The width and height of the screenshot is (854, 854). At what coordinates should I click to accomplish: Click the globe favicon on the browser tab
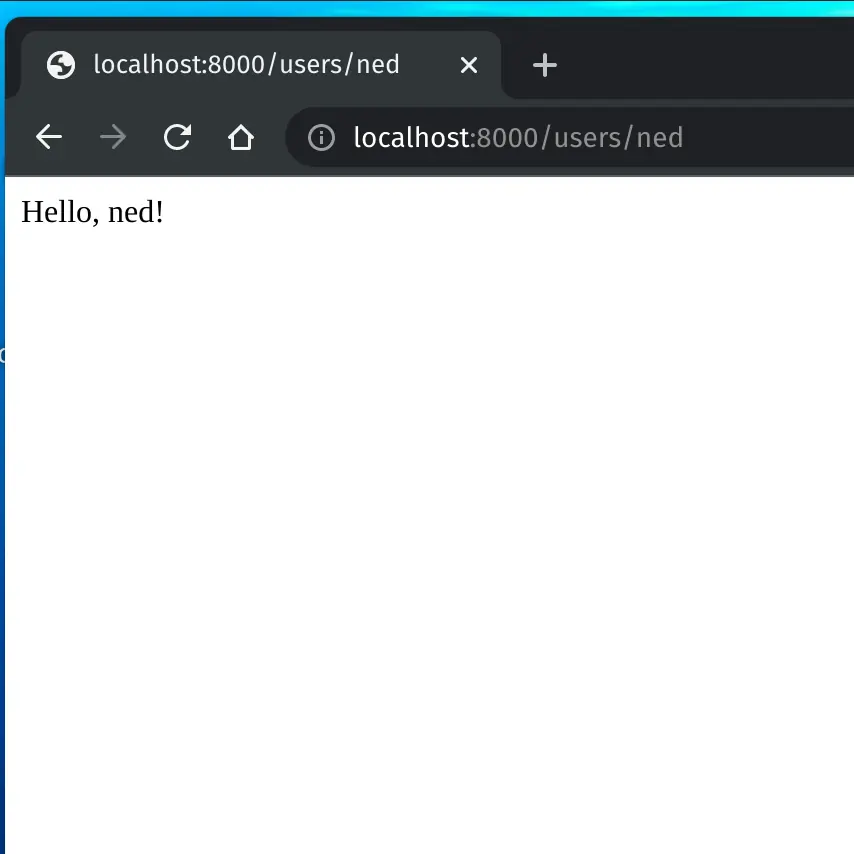click(60, 64)
